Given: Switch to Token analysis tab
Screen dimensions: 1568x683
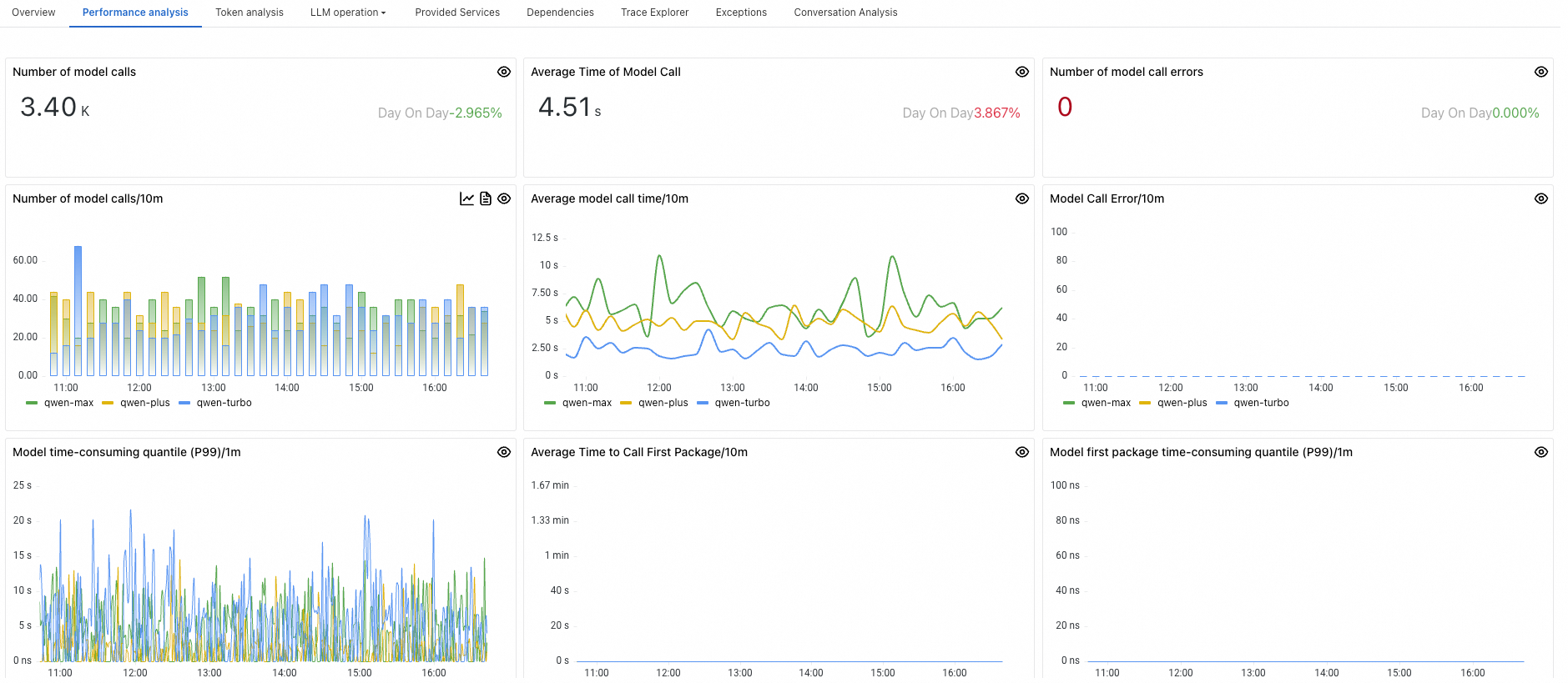Looking at the screenshot, I should click(x=250, y=13).
